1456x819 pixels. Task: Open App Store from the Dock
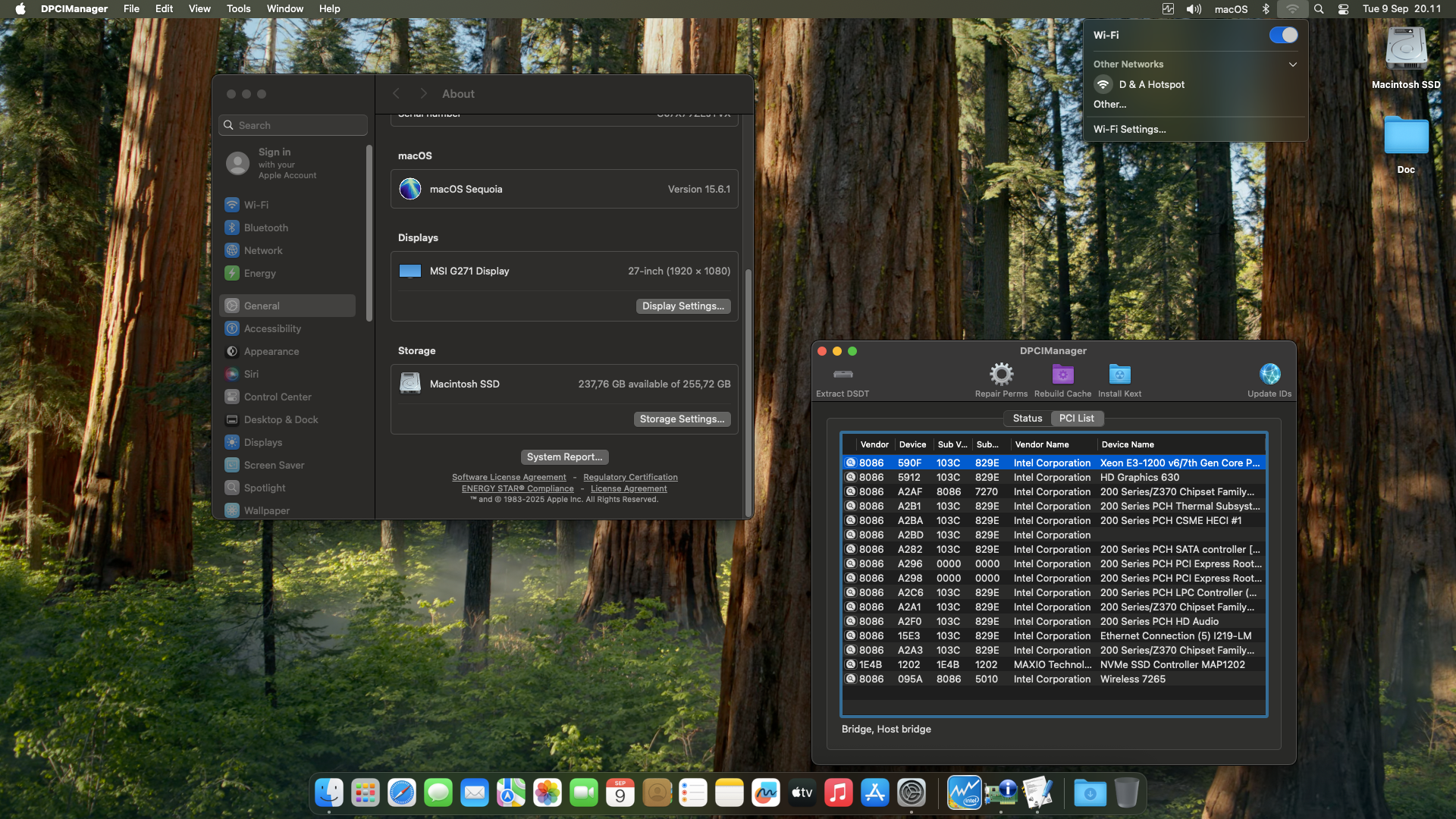(x=875, y=793)
